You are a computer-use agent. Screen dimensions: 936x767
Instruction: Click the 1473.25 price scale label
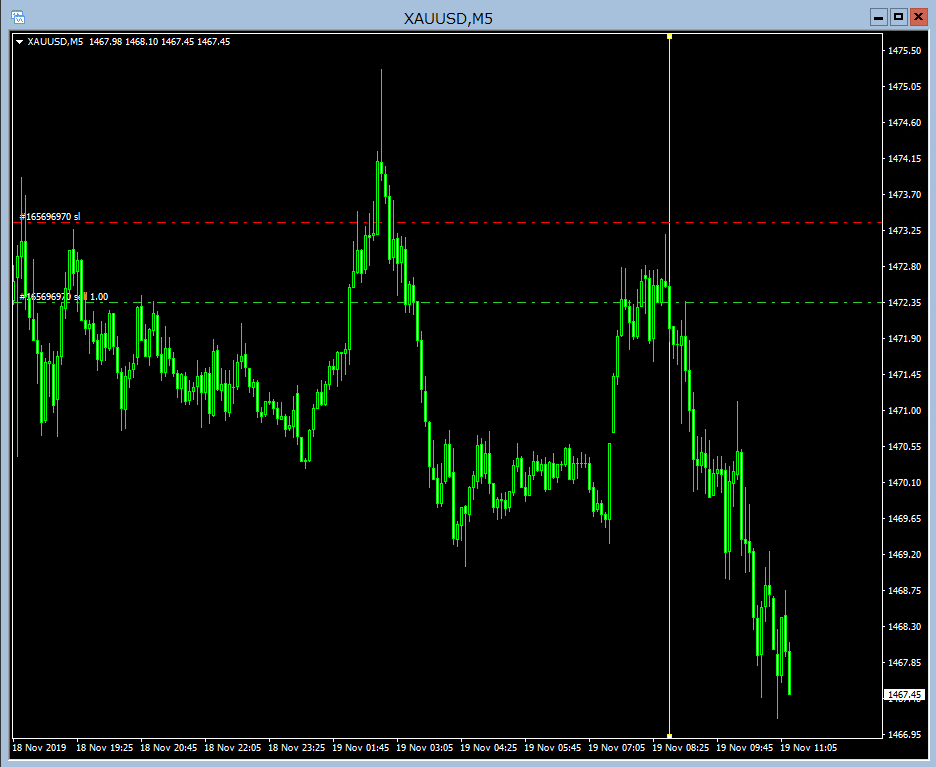[904, 230]
